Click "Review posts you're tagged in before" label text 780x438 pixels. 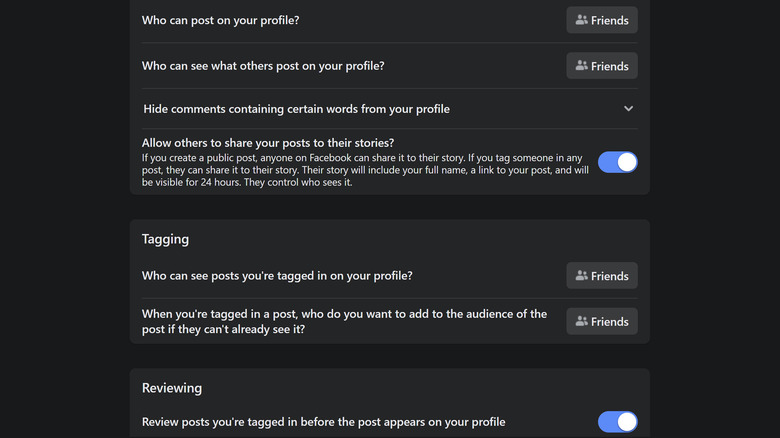[x=323, y=422]
